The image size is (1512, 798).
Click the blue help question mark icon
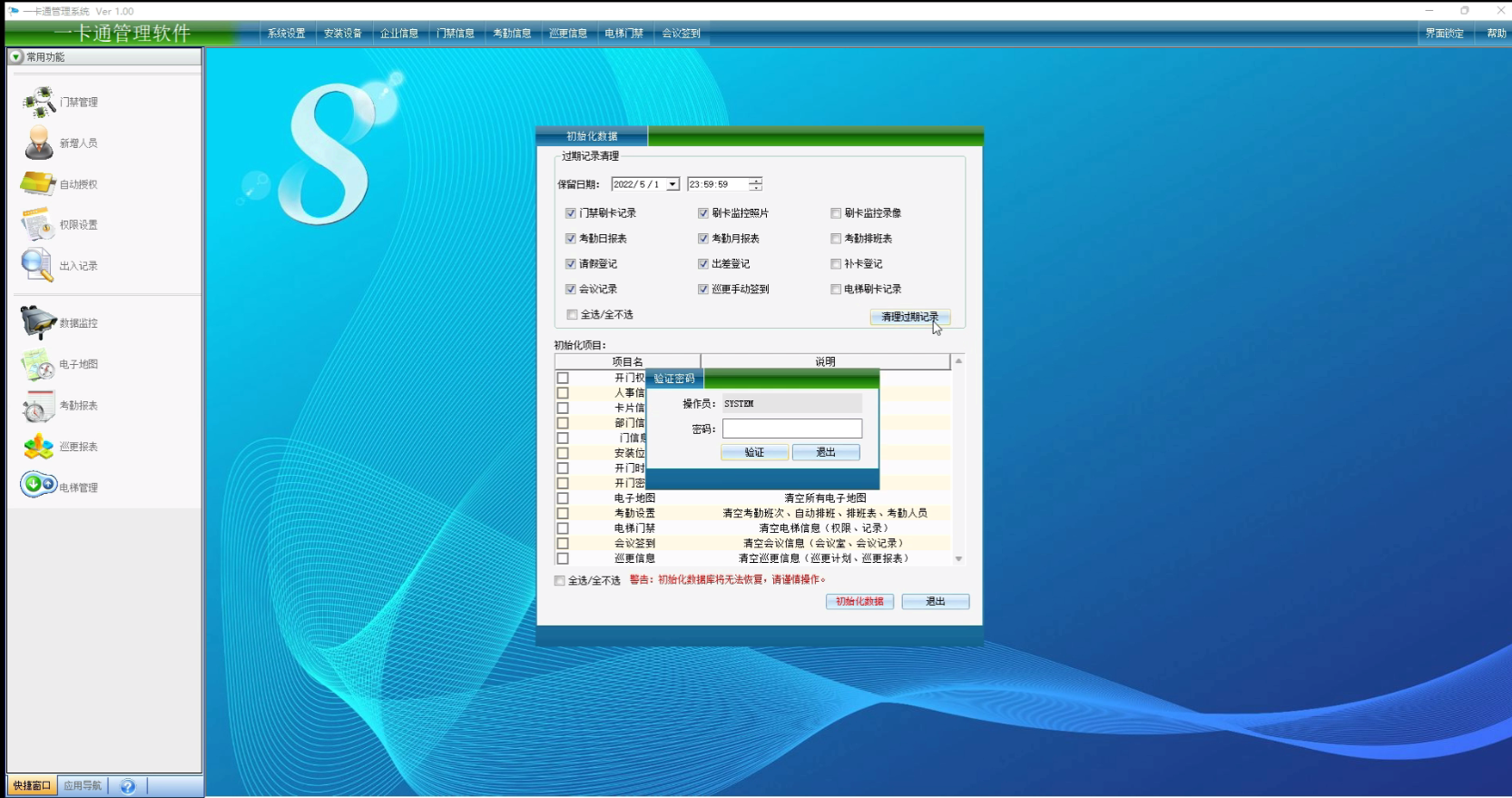128,786
